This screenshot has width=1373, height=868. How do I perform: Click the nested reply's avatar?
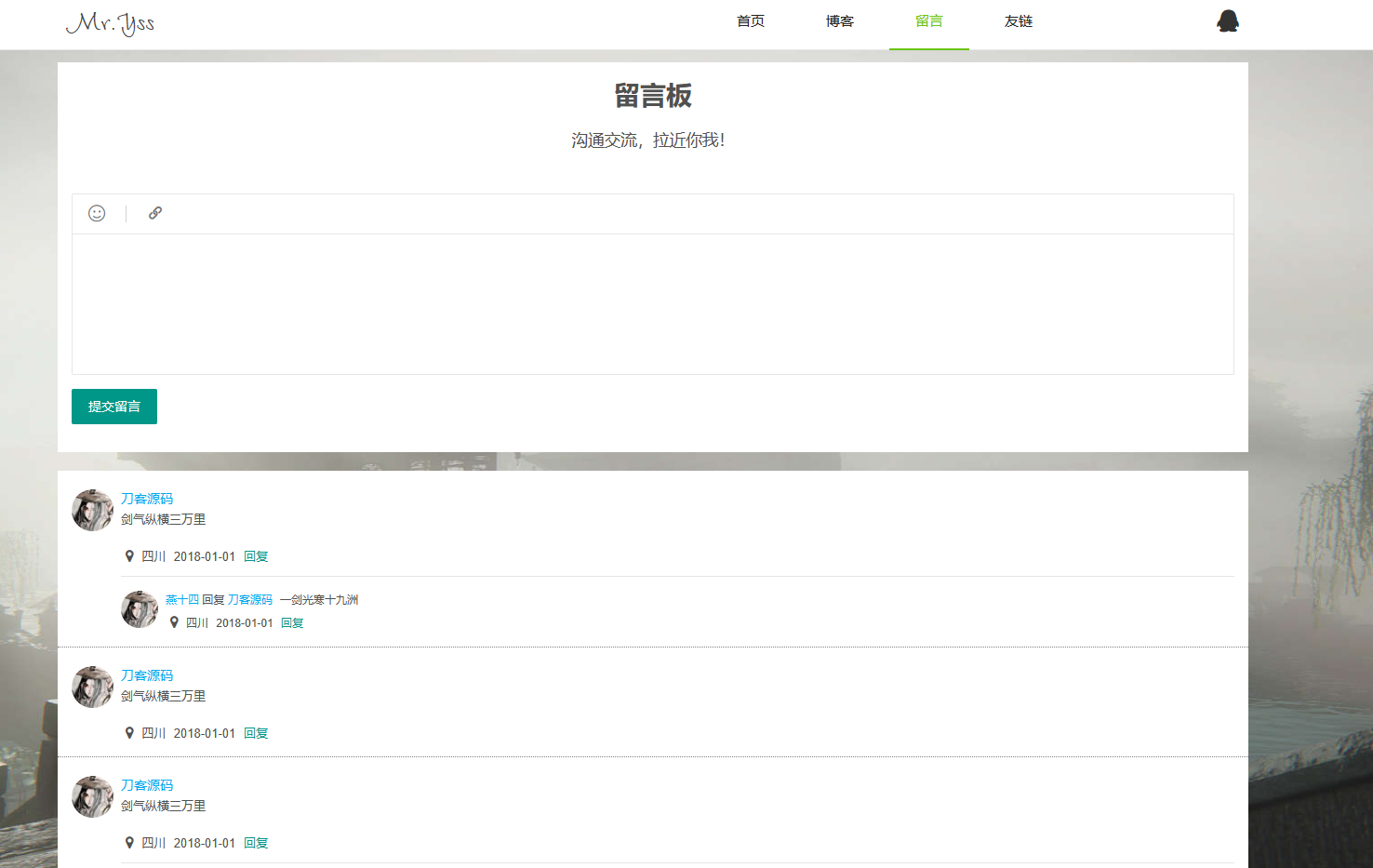click(x=140, y=609)
